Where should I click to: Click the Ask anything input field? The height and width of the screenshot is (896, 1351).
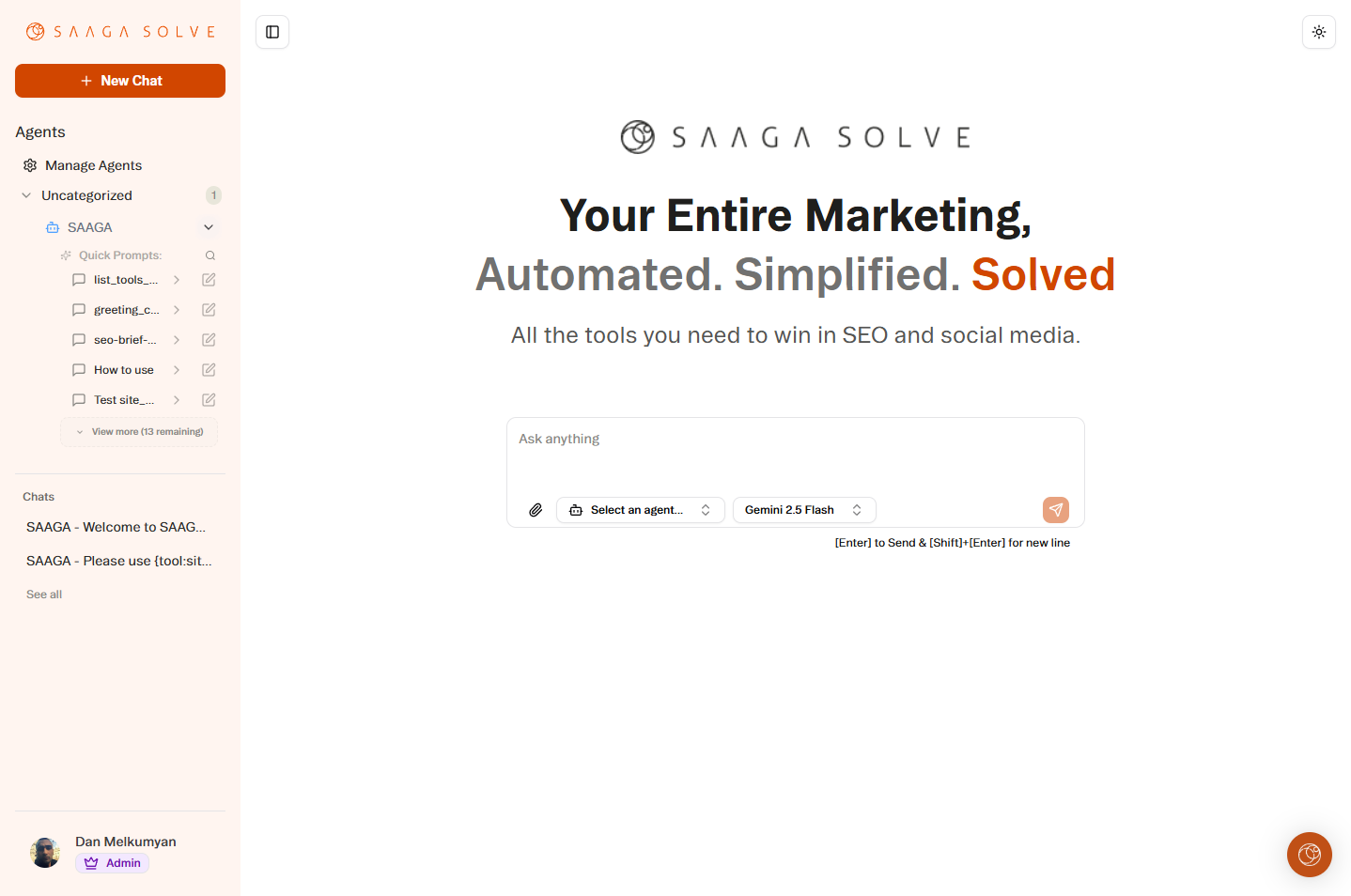point(795,439)
